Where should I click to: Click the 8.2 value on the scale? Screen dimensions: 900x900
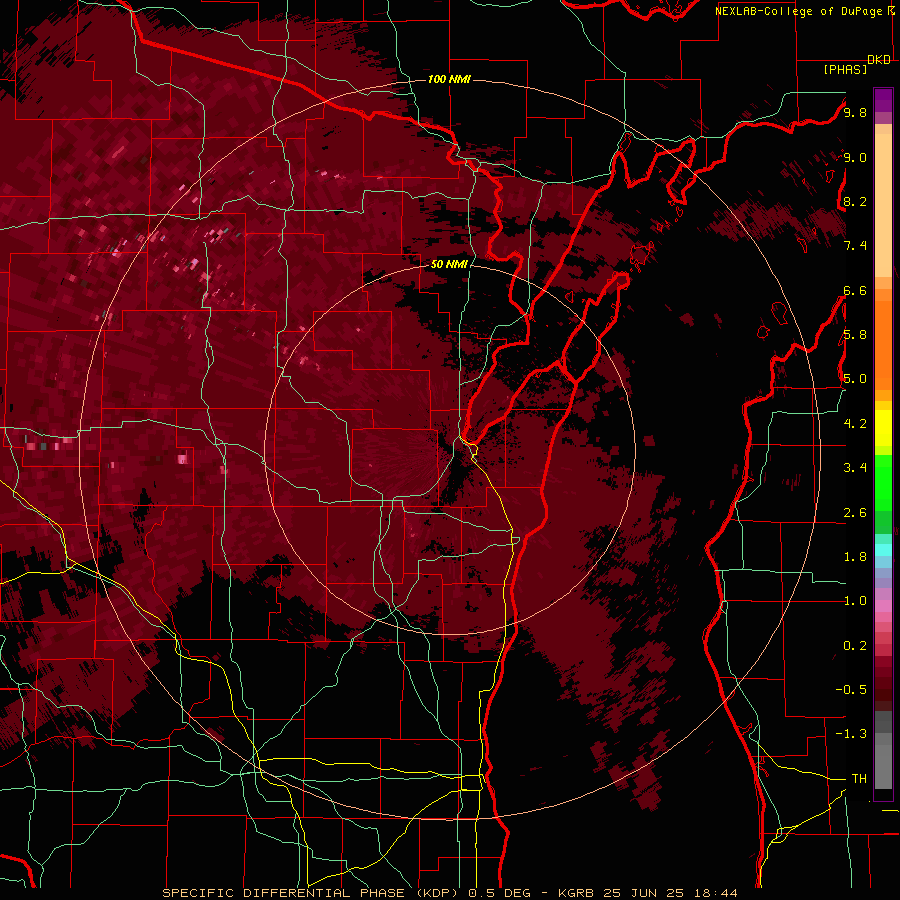(855, 201)
